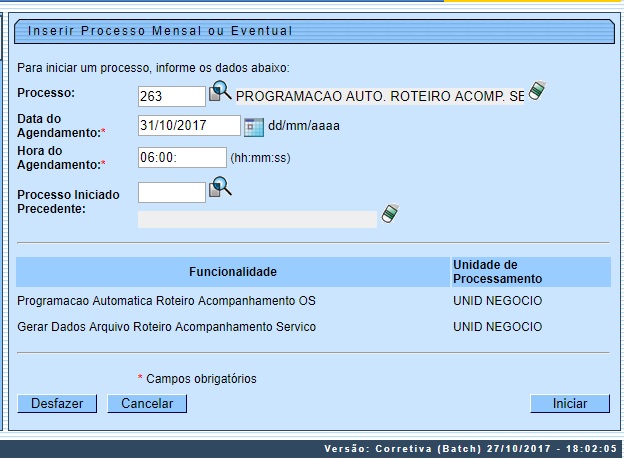Clear precedent process with eraser icon

coord(390,213)
